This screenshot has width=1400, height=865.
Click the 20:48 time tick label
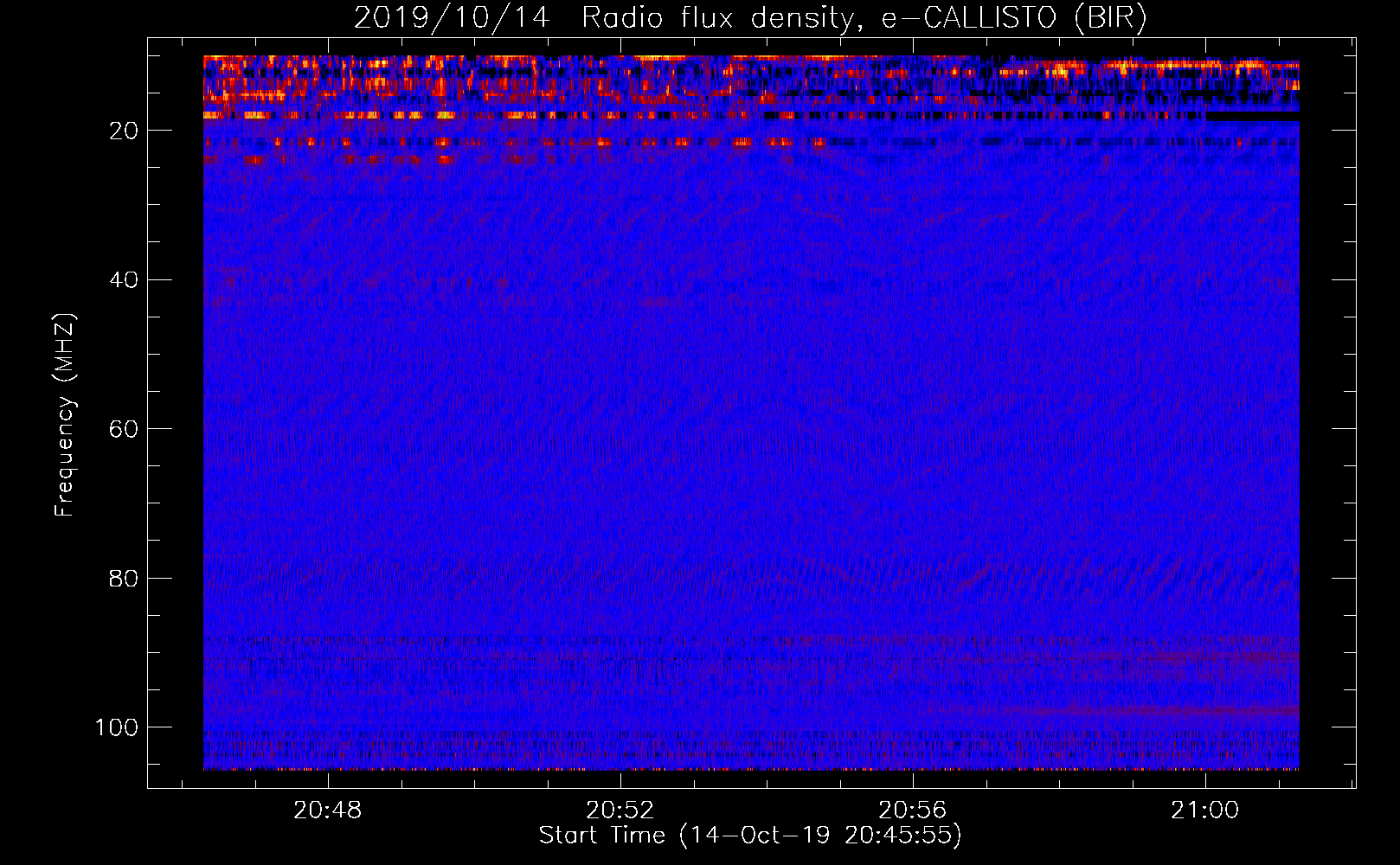coord(328,811)
